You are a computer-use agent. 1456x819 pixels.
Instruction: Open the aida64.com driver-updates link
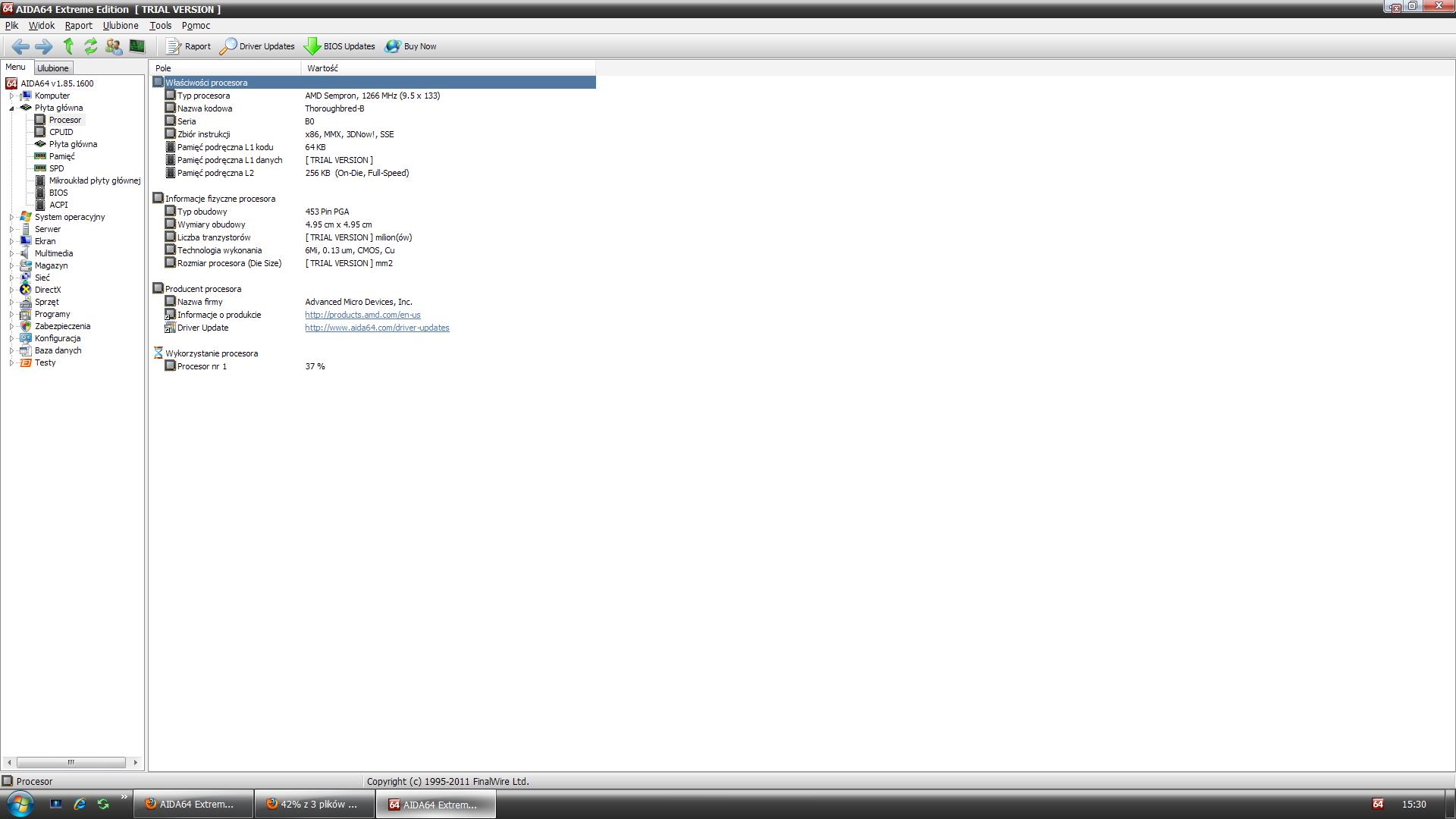[x=377, y=328]
